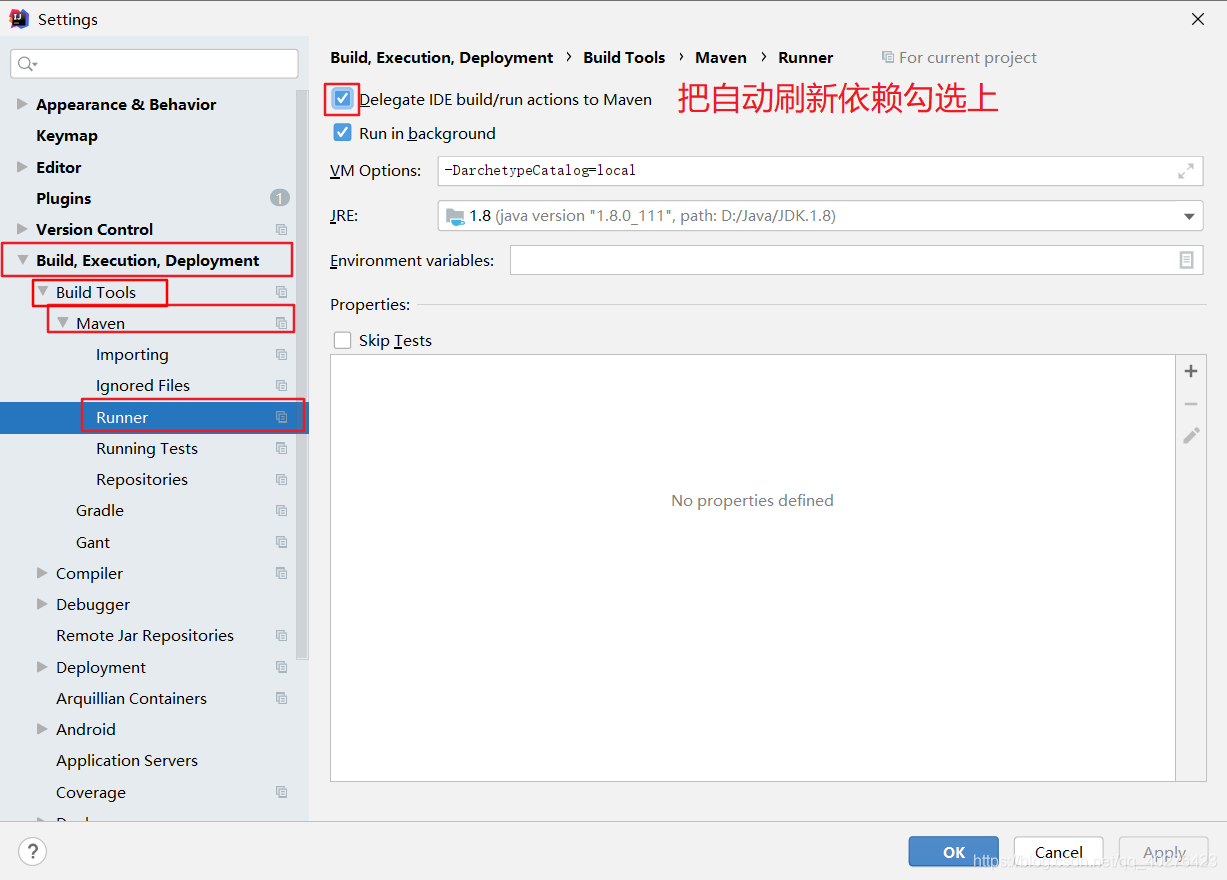Select Ignored Files under Maven
Image resolution: width=1227 pixels, height=880 pixels.
coord(143,386)
